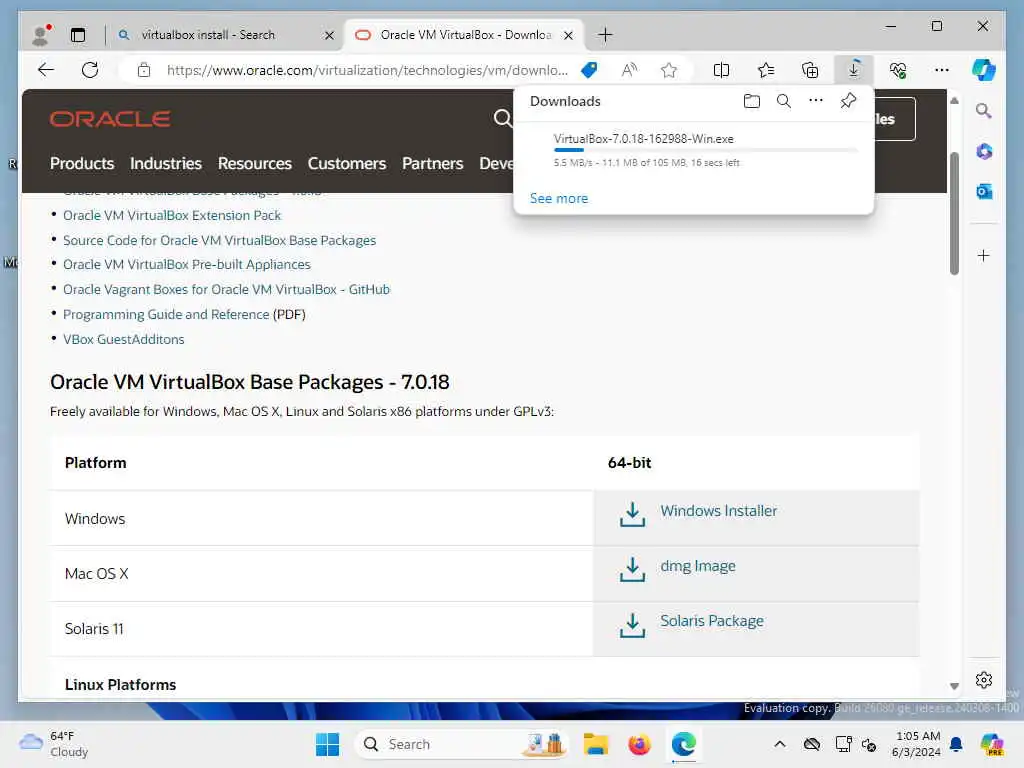Open the Collections toolbar button
The image size is (1024, 768).
(810, 70)
